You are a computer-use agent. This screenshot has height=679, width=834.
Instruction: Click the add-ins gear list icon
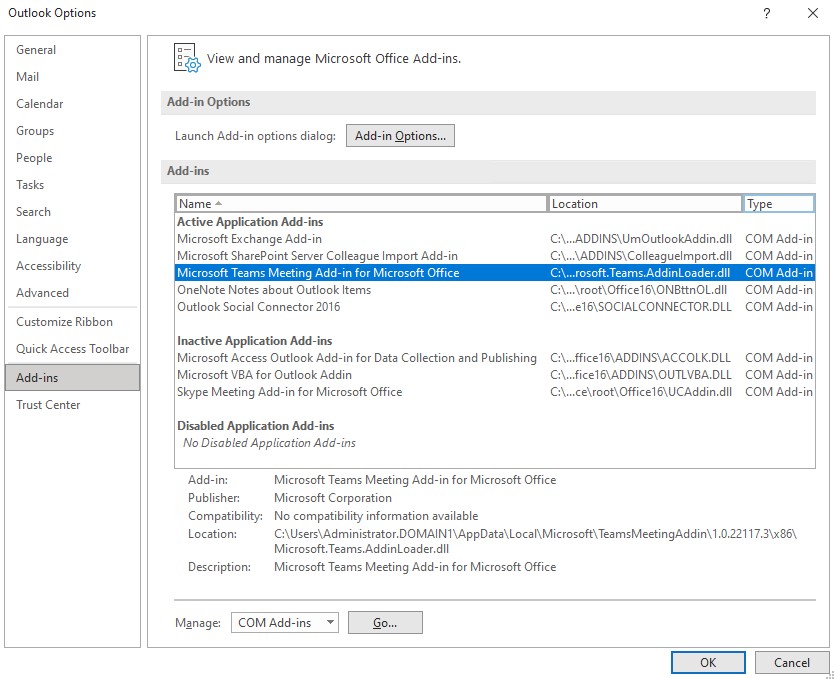tap(187, 58)
